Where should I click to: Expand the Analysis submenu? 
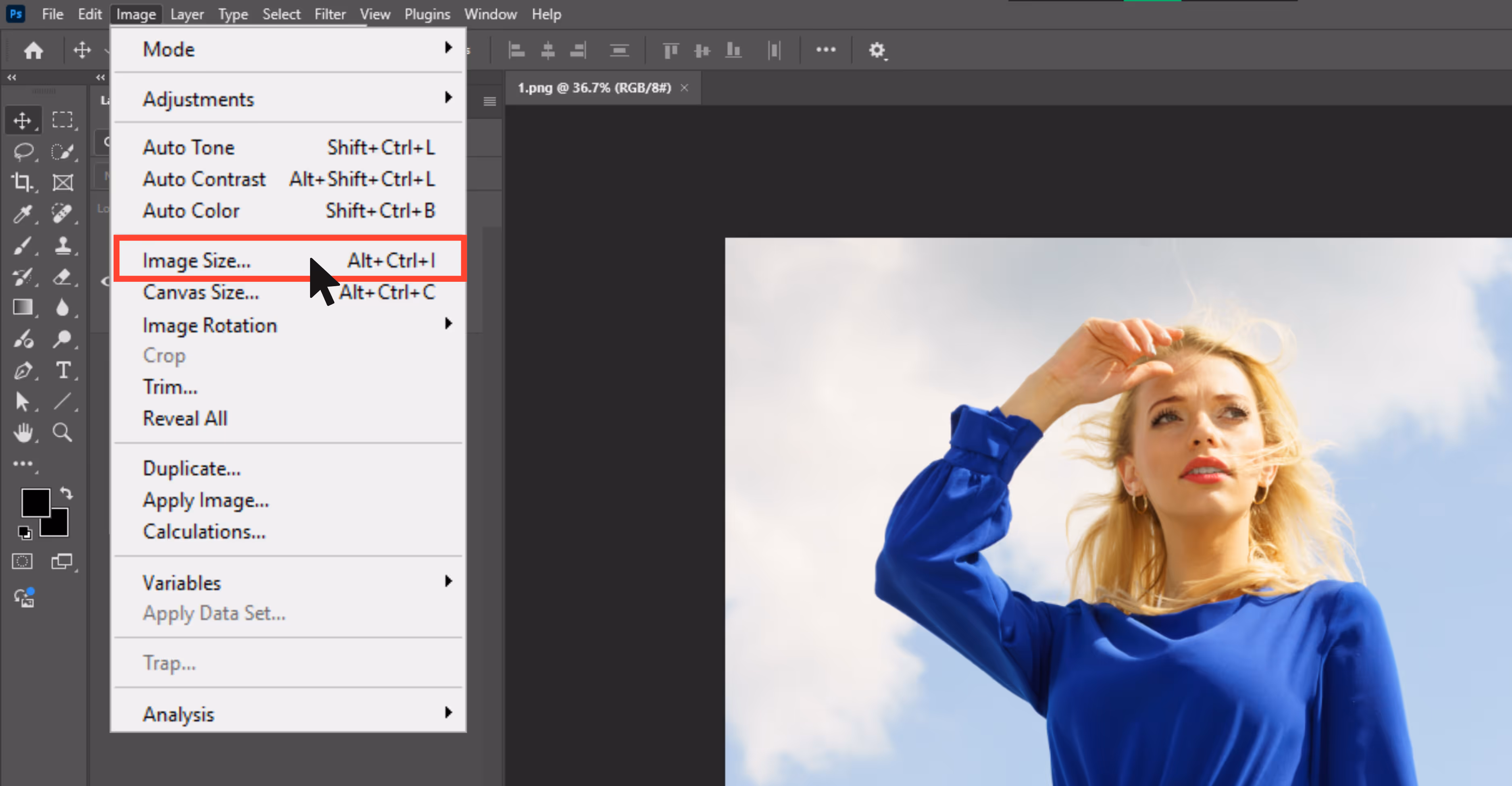click(288, 714)
